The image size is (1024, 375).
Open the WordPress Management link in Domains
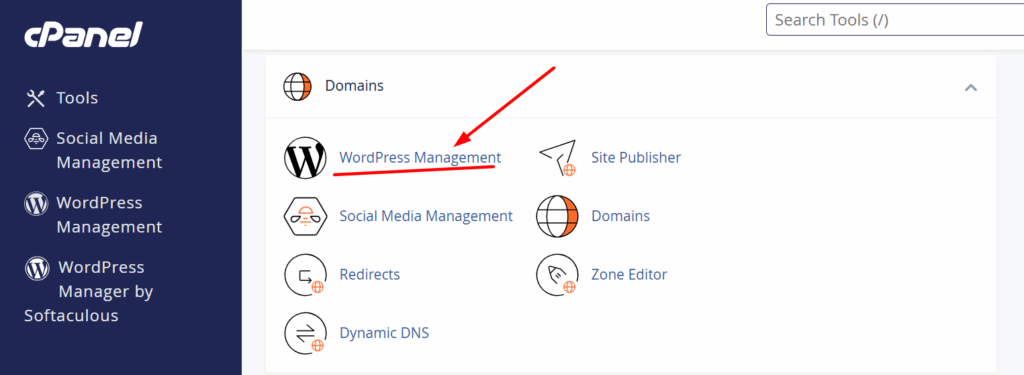421,157
